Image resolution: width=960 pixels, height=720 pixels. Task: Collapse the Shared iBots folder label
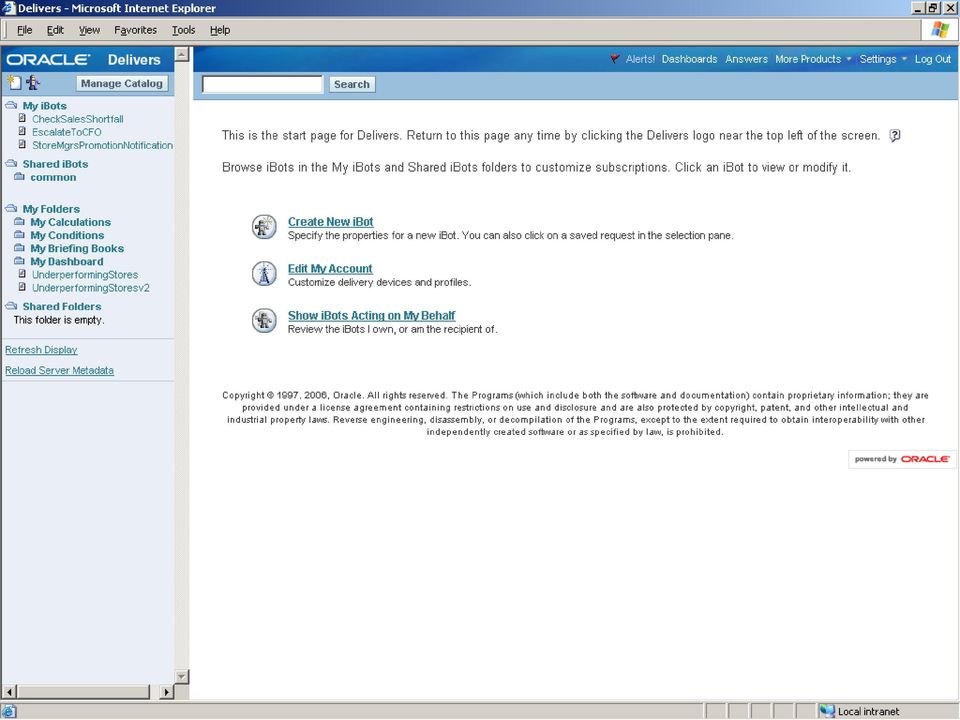[55, 164]
